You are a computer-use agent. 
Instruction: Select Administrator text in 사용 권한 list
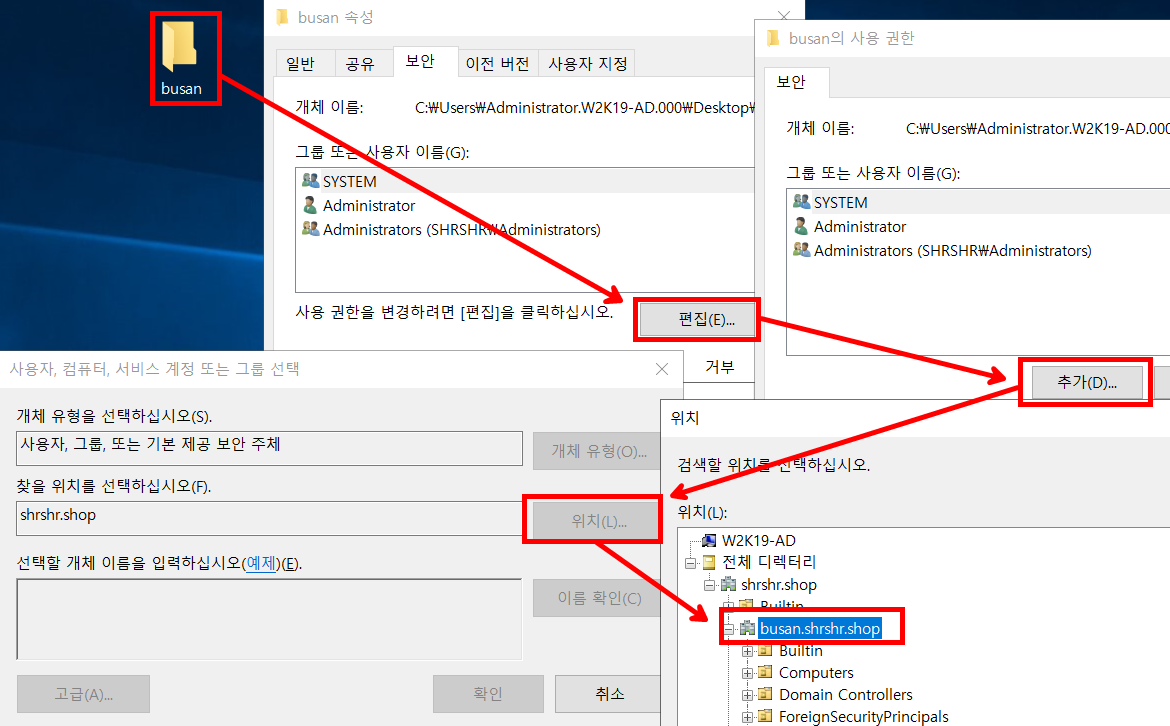[x=860, y=226]
